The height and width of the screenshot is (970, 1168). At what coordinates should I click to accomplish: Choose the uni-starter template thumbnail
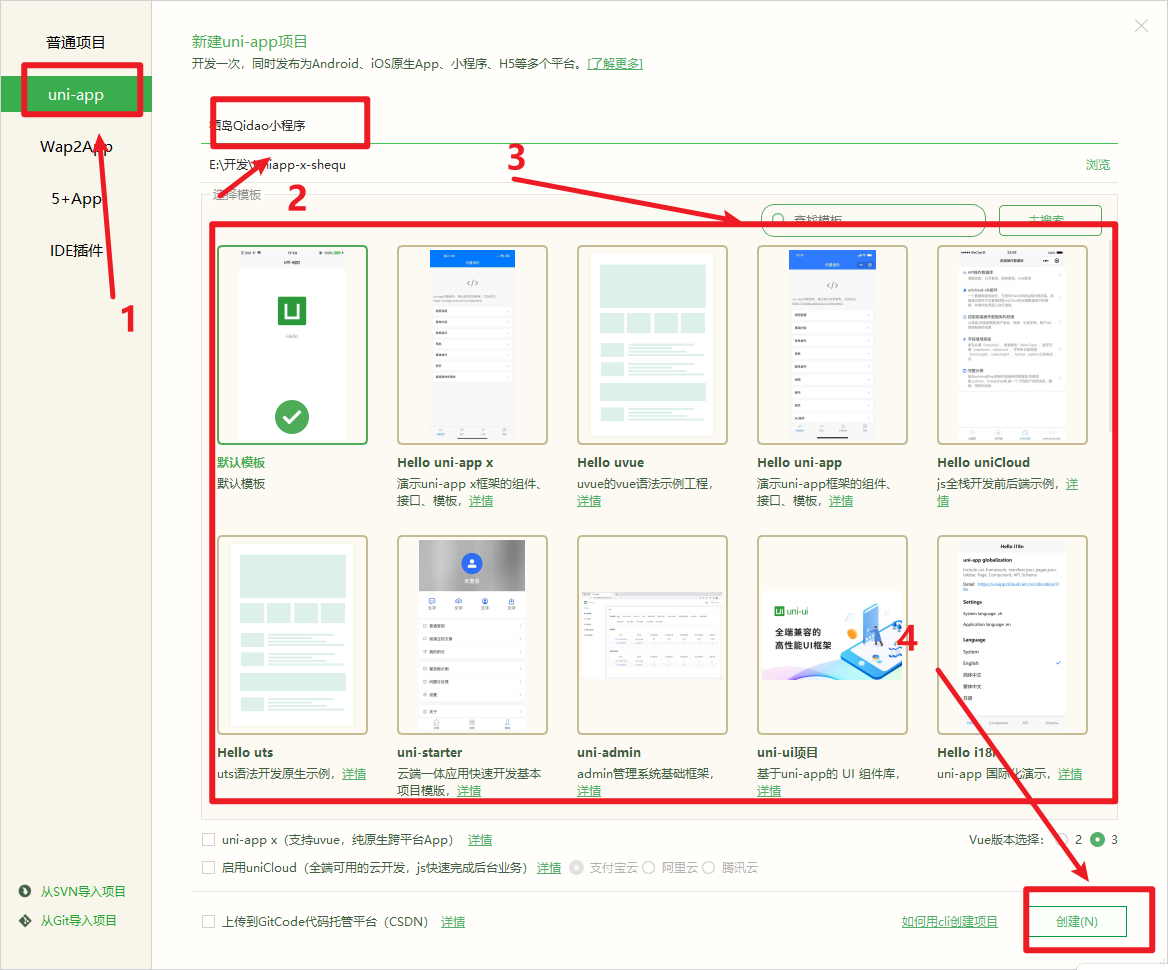pos(472,635)
